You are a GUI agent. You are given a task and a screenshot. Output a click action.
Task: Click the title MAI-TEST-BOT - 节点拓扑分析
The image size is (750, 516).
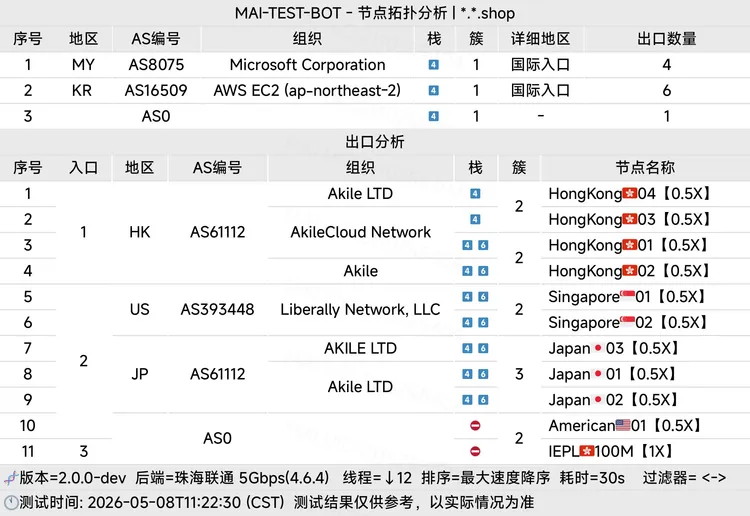(x=341, y=13)
